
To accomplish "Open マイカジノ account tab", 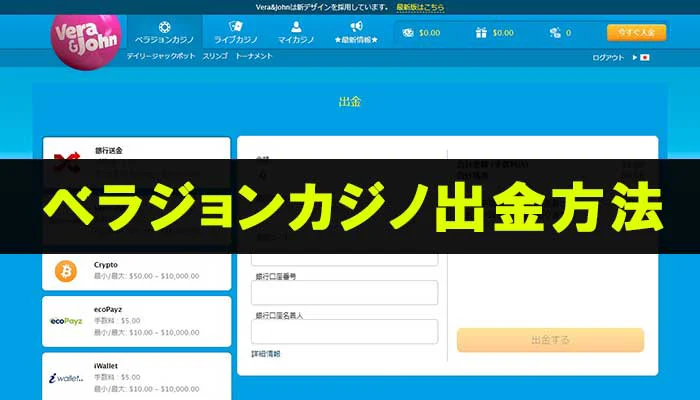I will click(x=296, y=33).
